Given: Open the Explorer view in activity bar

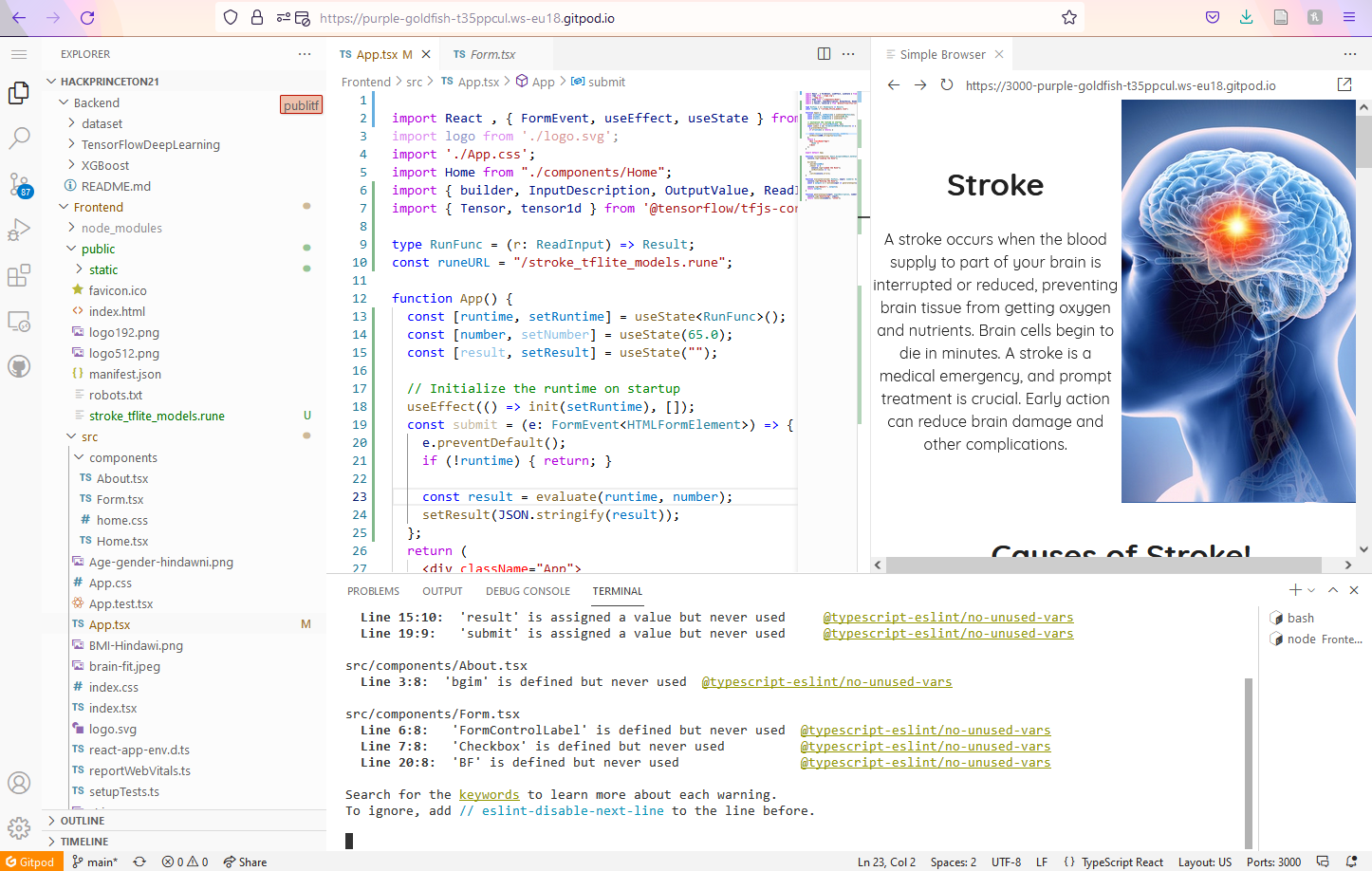Looking at the screenshot, I should pos(19,92).
